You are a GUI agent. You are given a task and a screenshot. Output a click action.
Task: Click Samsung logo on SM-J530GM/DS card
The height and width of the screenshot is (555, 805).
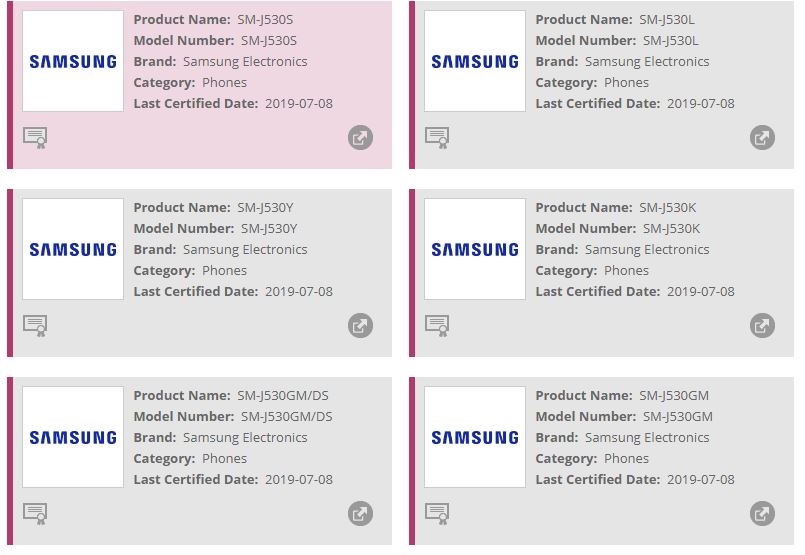pyautogui.click(x=73, y=437)
